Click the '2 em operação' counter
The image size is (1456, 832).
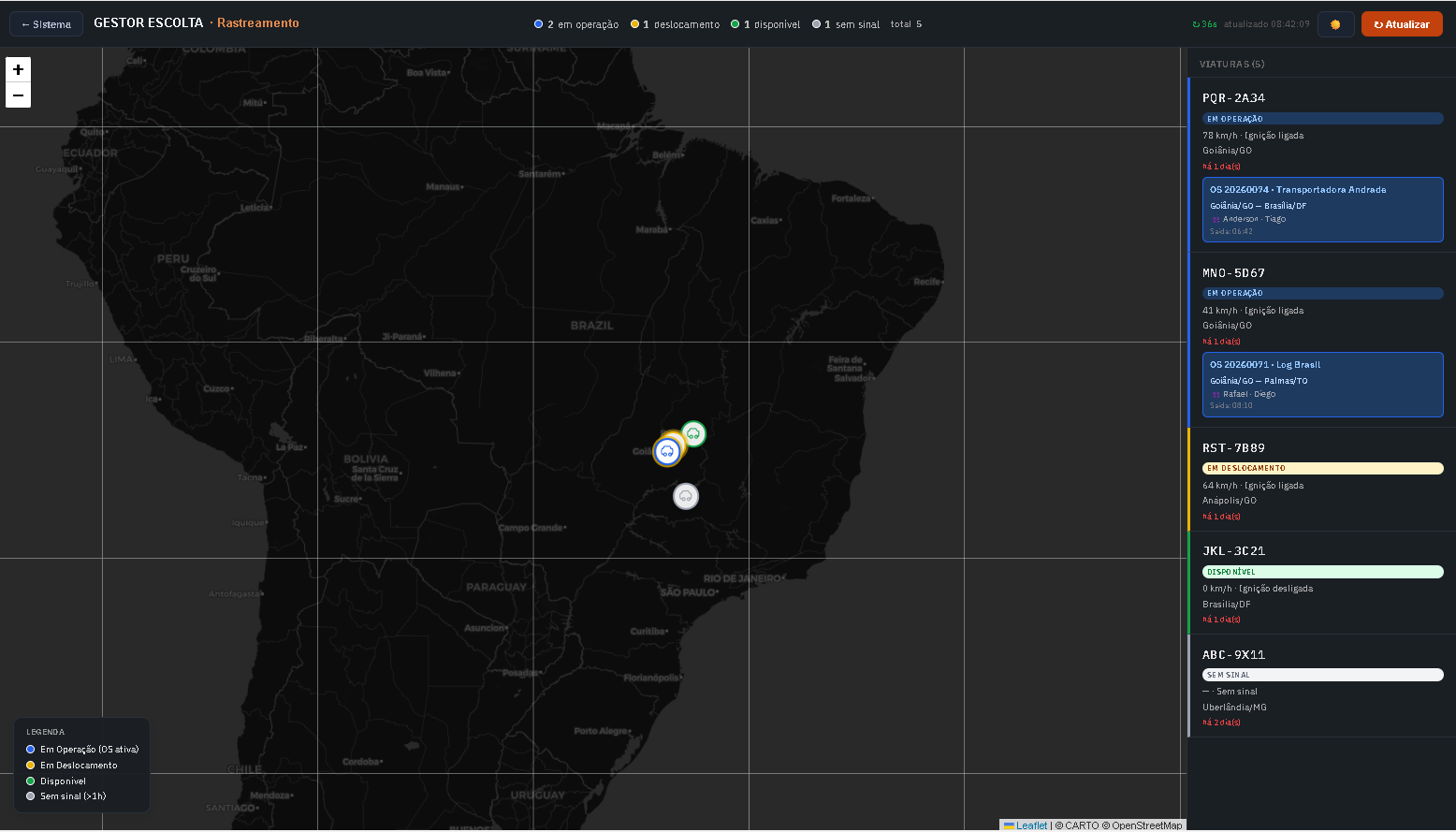click(x=576, y=24)
